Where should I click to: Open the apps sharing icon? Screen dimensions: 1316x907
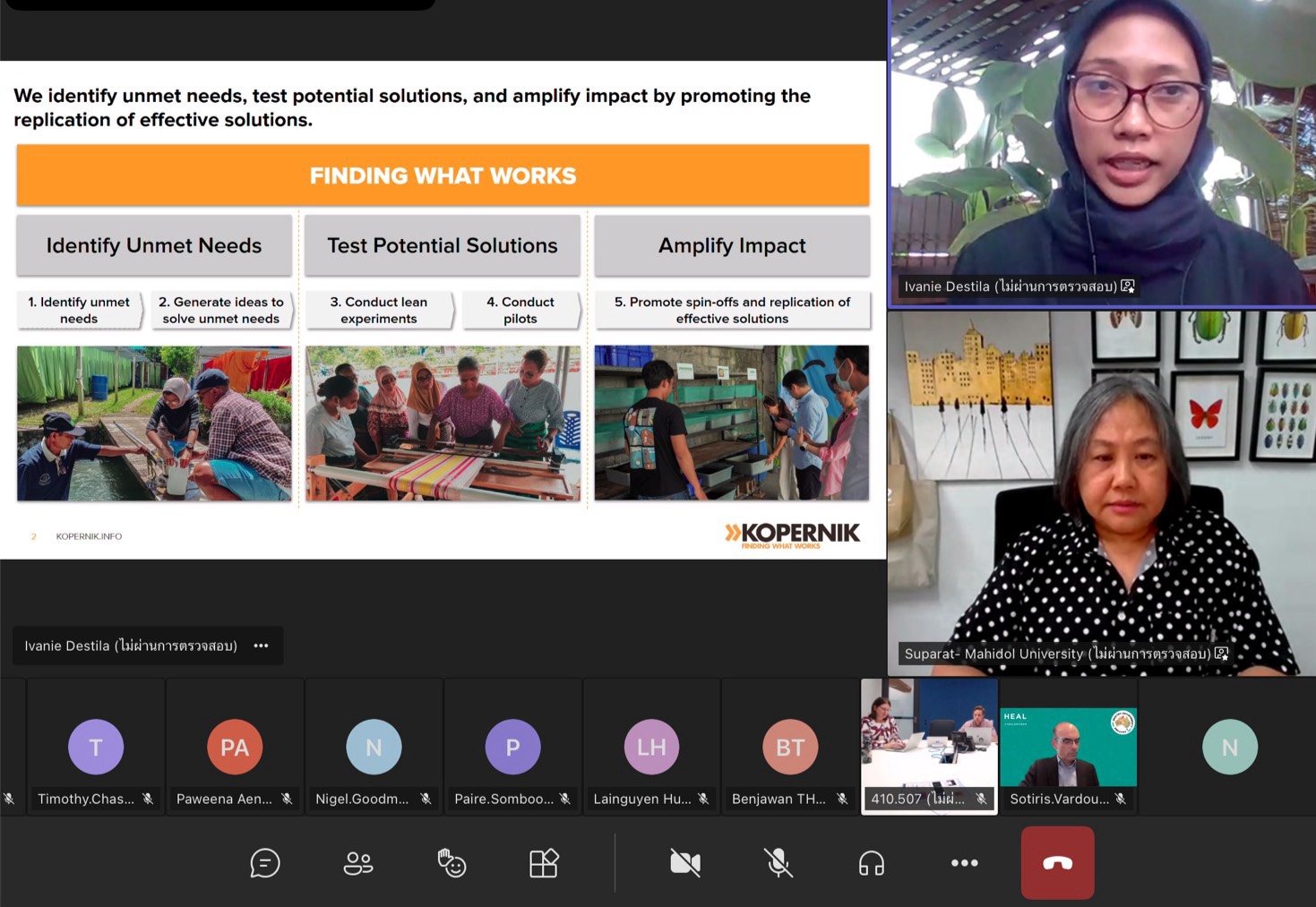pyautogui.click(x=544, y=863)
